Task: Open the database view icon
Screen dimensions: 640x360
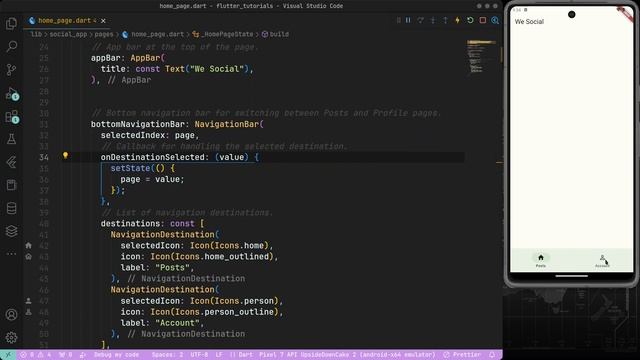Action: pos(11,208)
